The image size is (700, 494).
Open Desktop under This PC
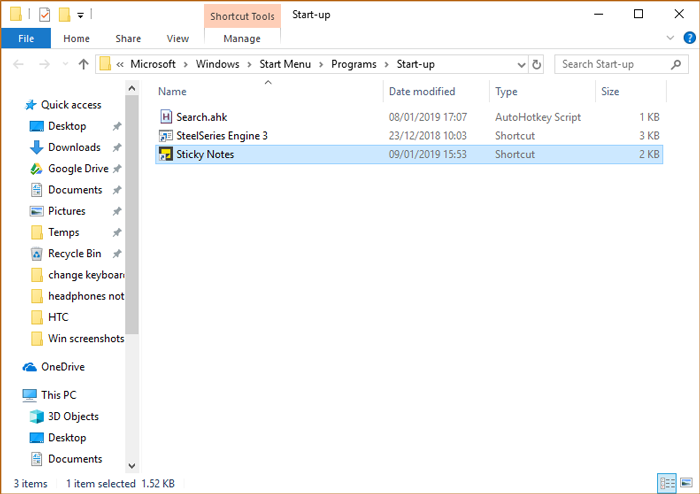click(67, 438)
